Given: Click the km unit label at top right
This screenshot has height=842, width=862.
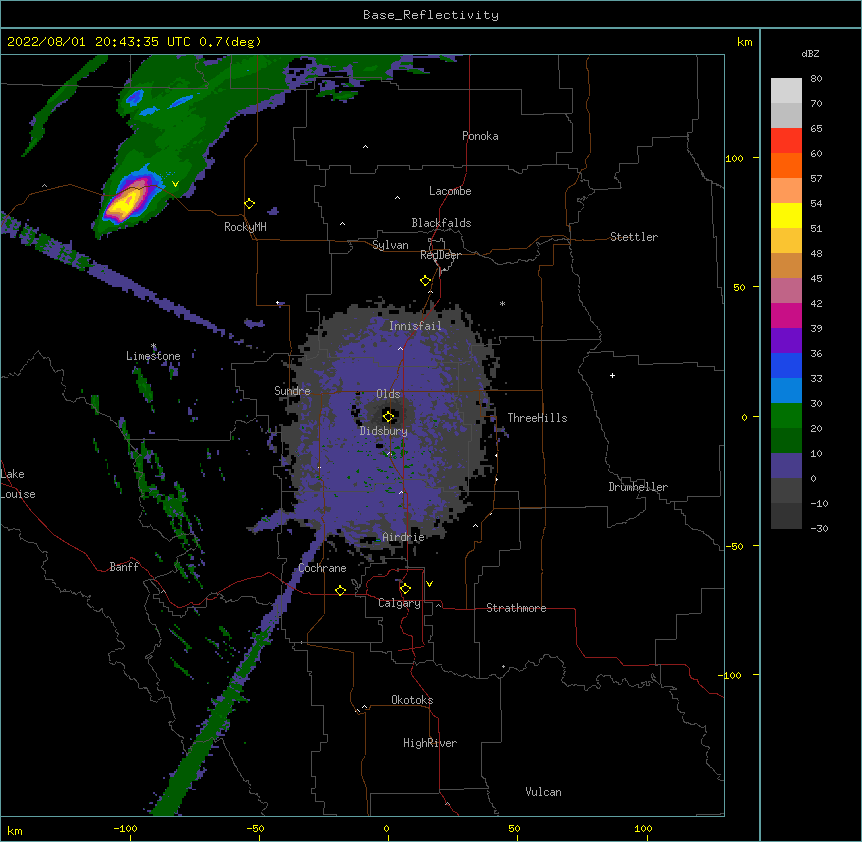Looking at the screenshot, I should [744, 42].
